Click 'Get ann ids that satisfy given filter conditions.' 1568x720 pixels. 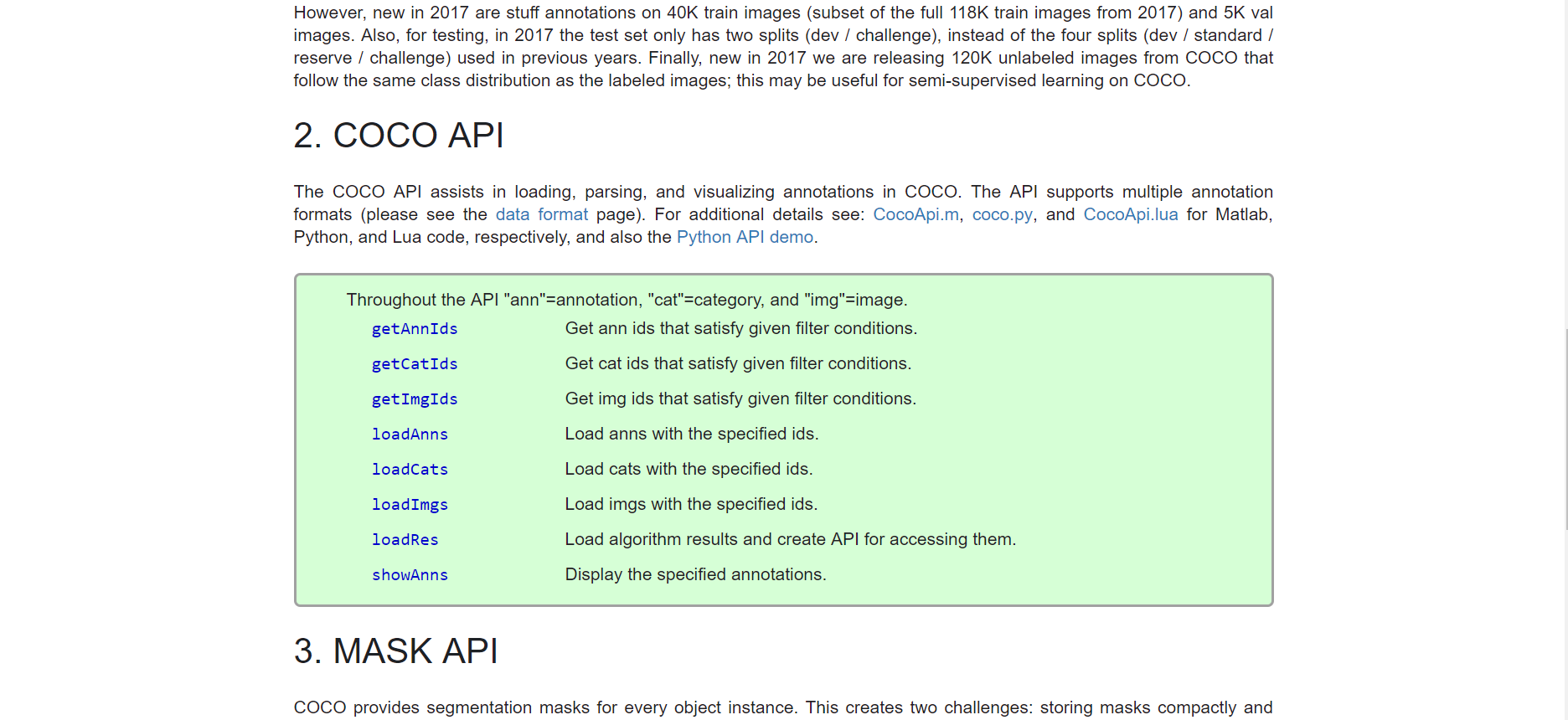point(741,328)
